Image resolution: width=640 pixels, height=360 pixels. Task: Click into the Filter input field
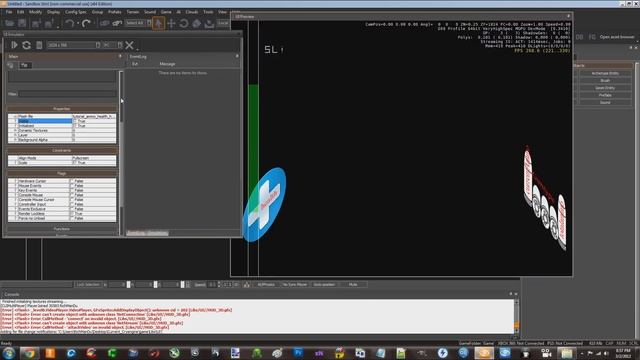coord(68,94)
